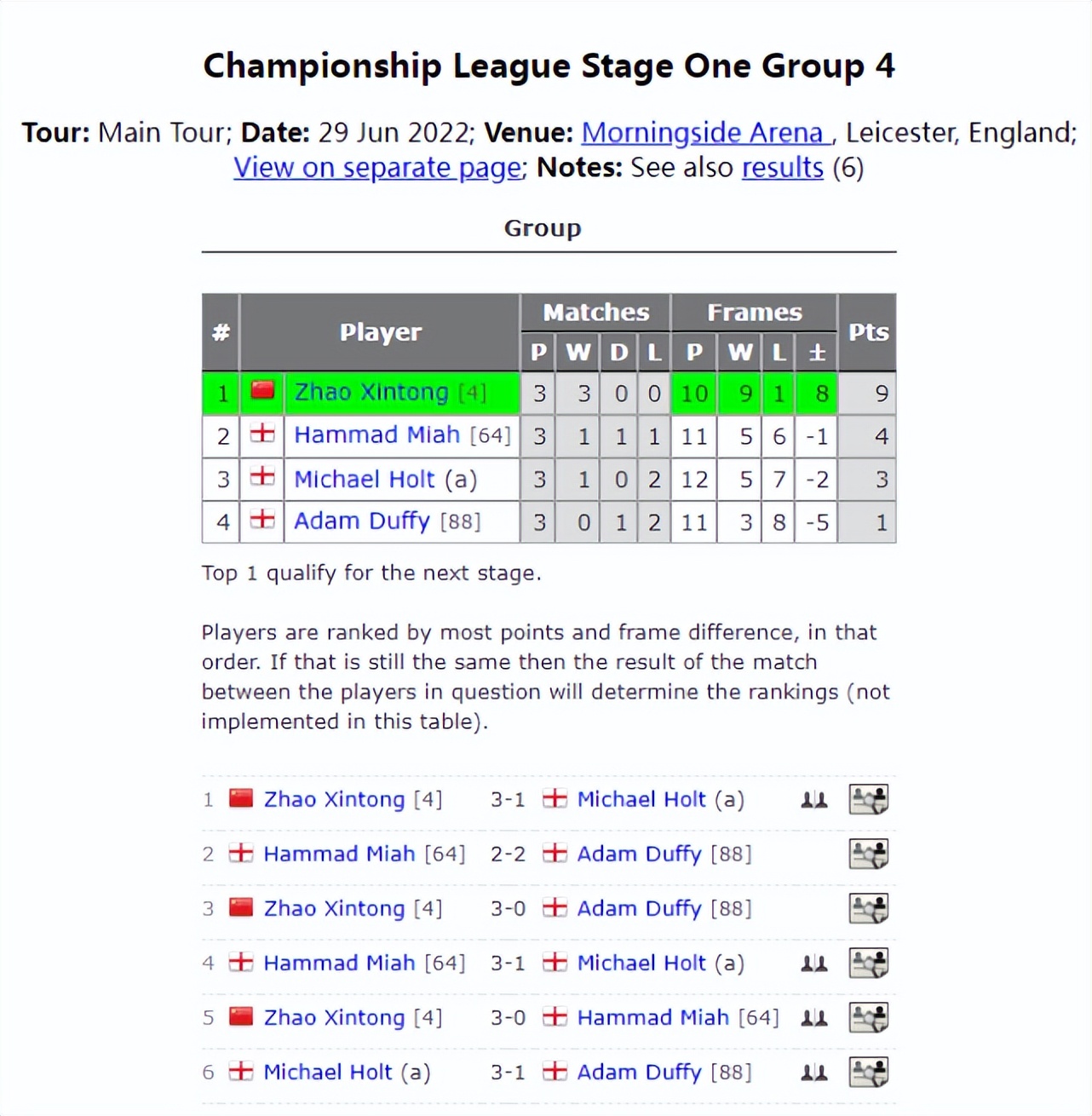Viewport: 1092px width, 1116px height.
Task: Open Zhao Xintong profile in group table
Action: tap(371, 393)
